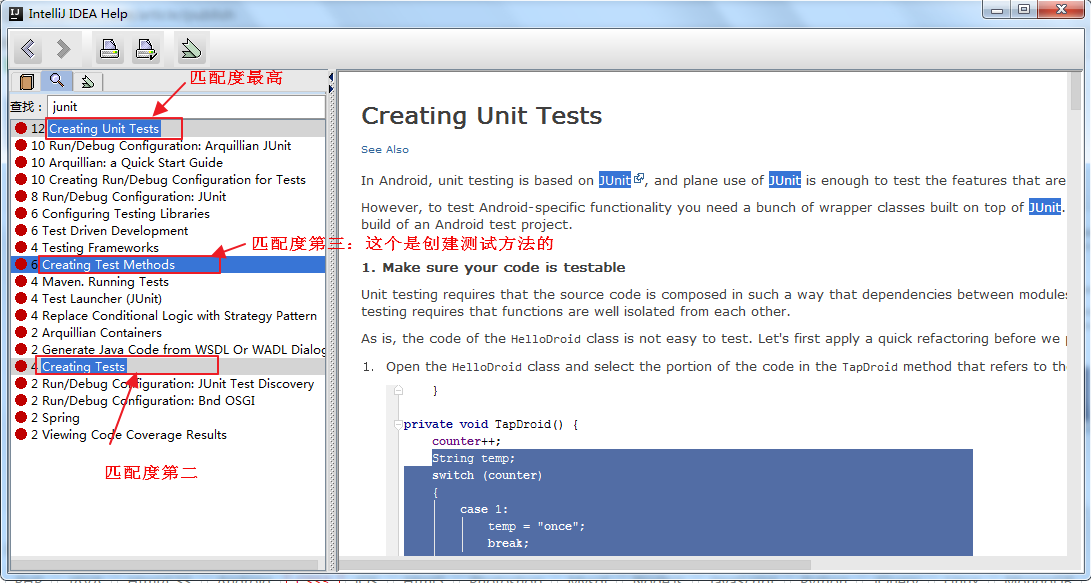Click the external link icon after JUnit
Screen dimensions: 1091x583
[x=639, y=178]
